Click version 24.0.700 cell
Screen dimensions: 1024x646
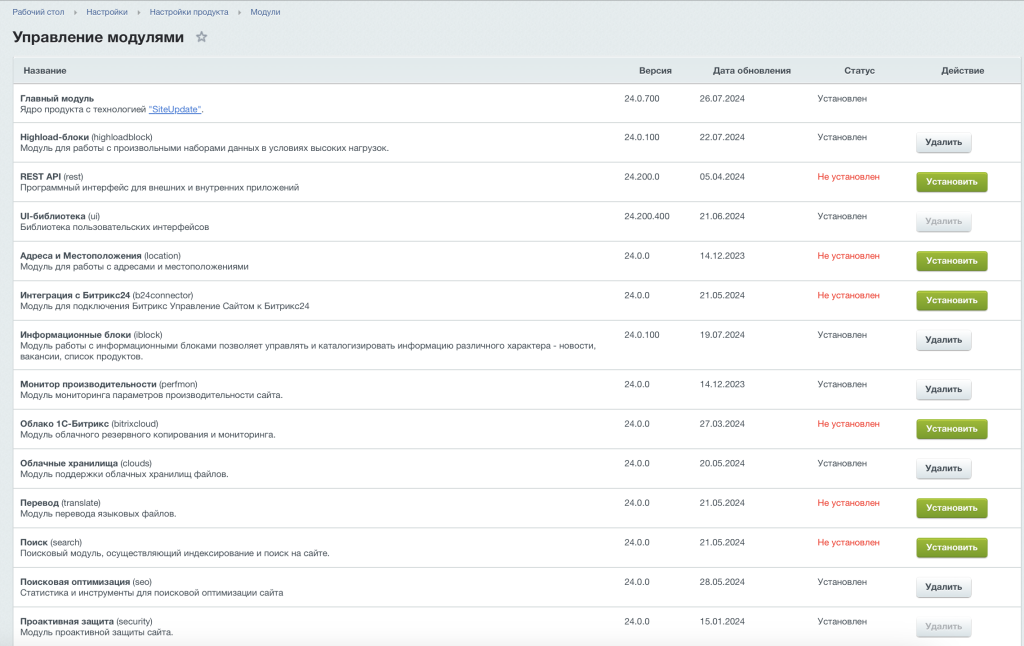tap(642, 99)
